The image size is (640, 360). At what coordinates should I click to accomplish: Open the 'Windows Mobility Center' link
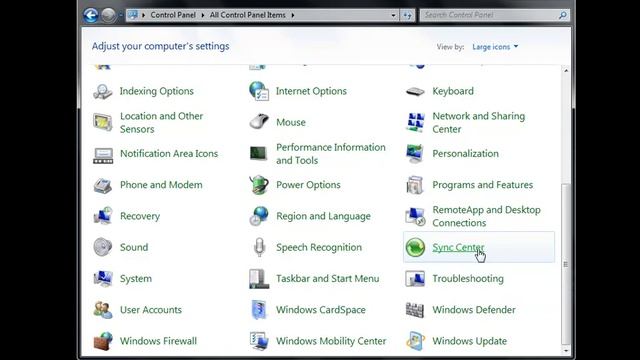pyautogui.click(x=331, y=341)
